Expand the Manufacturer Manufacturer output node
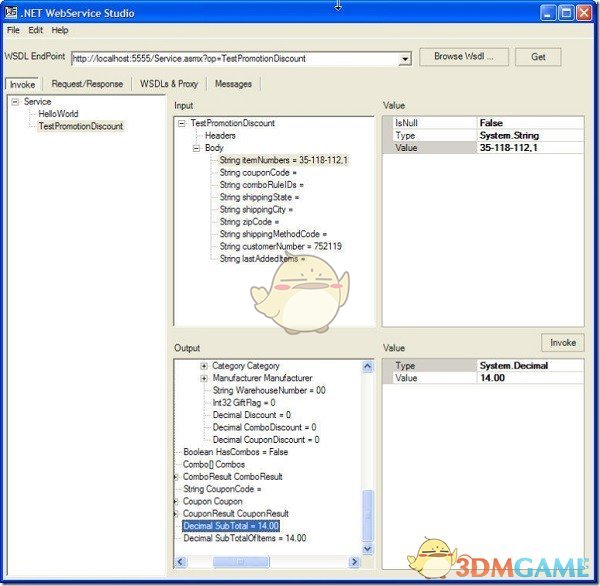 click(x=204, y=379)
